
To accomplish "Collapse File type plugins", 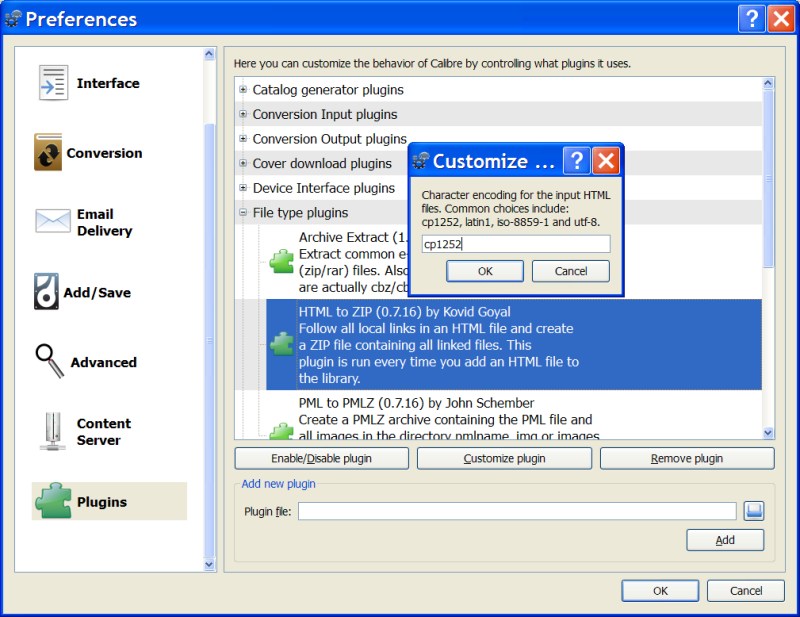I will click(x=243, y=212).
